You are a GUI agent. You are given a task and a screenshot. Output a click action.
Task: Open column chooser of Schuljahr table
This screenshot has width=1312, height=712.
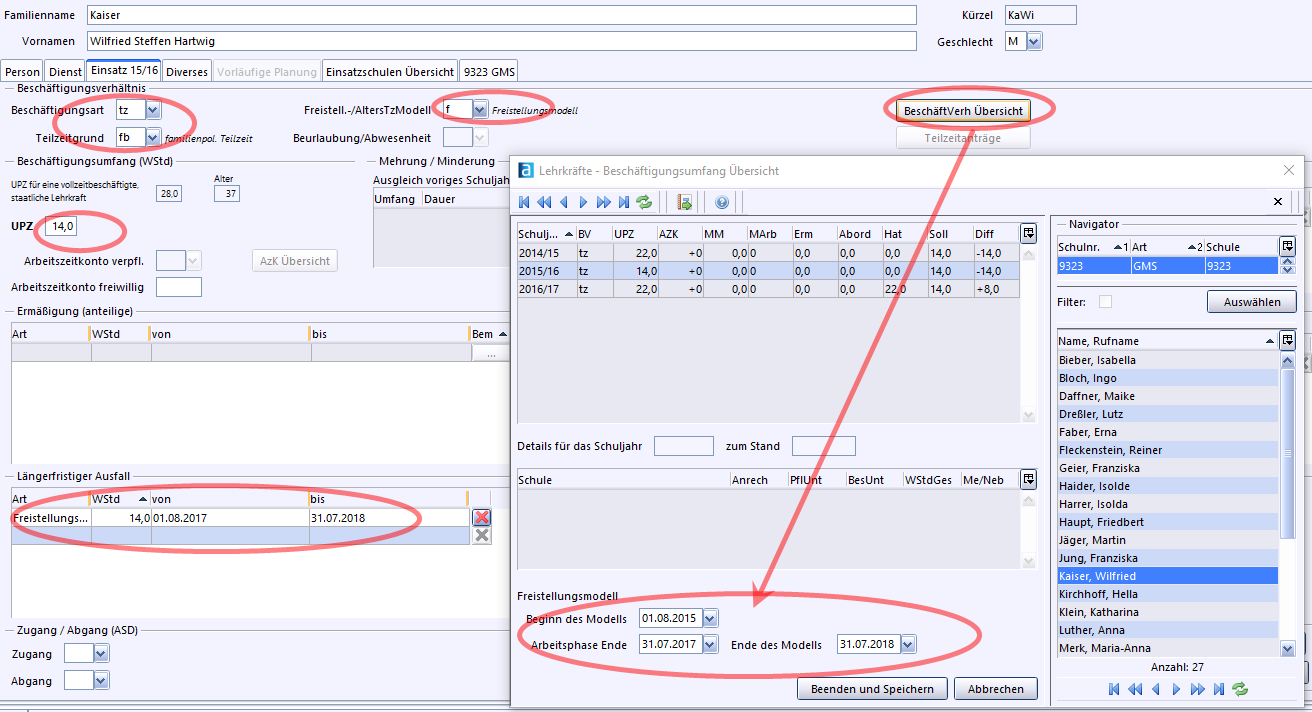[1029, 233]
